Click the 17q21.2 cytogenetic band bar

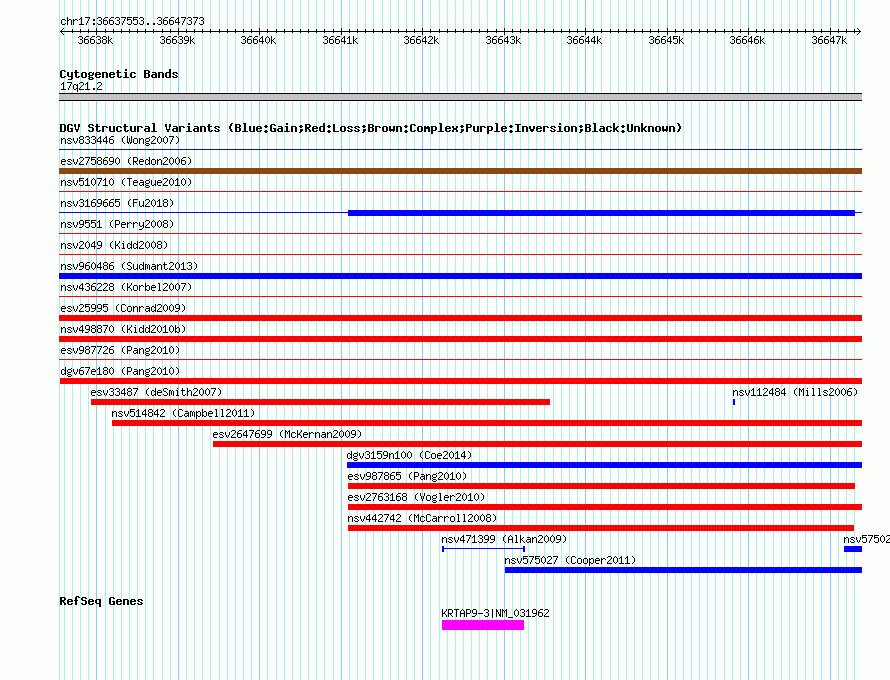pos(460,97)
